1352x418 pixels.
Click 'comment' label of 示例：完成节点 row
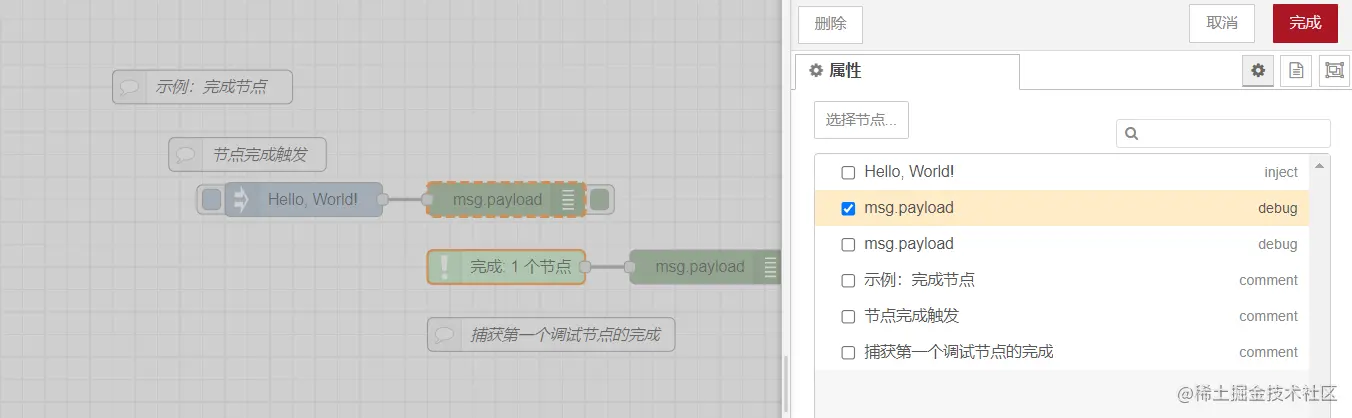pos(1268,280)
